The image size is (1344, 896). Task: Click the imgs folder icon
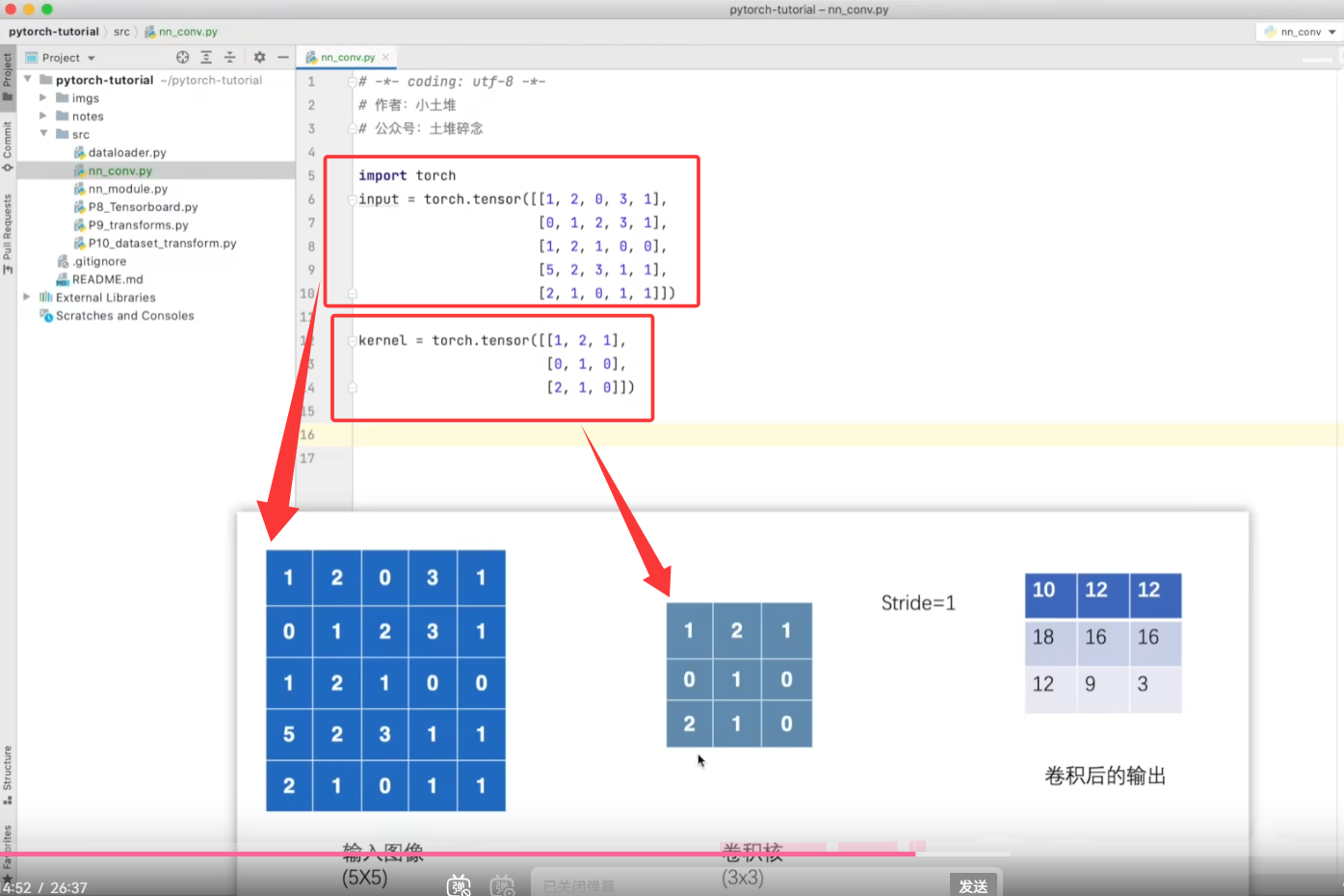pos(63,98)
